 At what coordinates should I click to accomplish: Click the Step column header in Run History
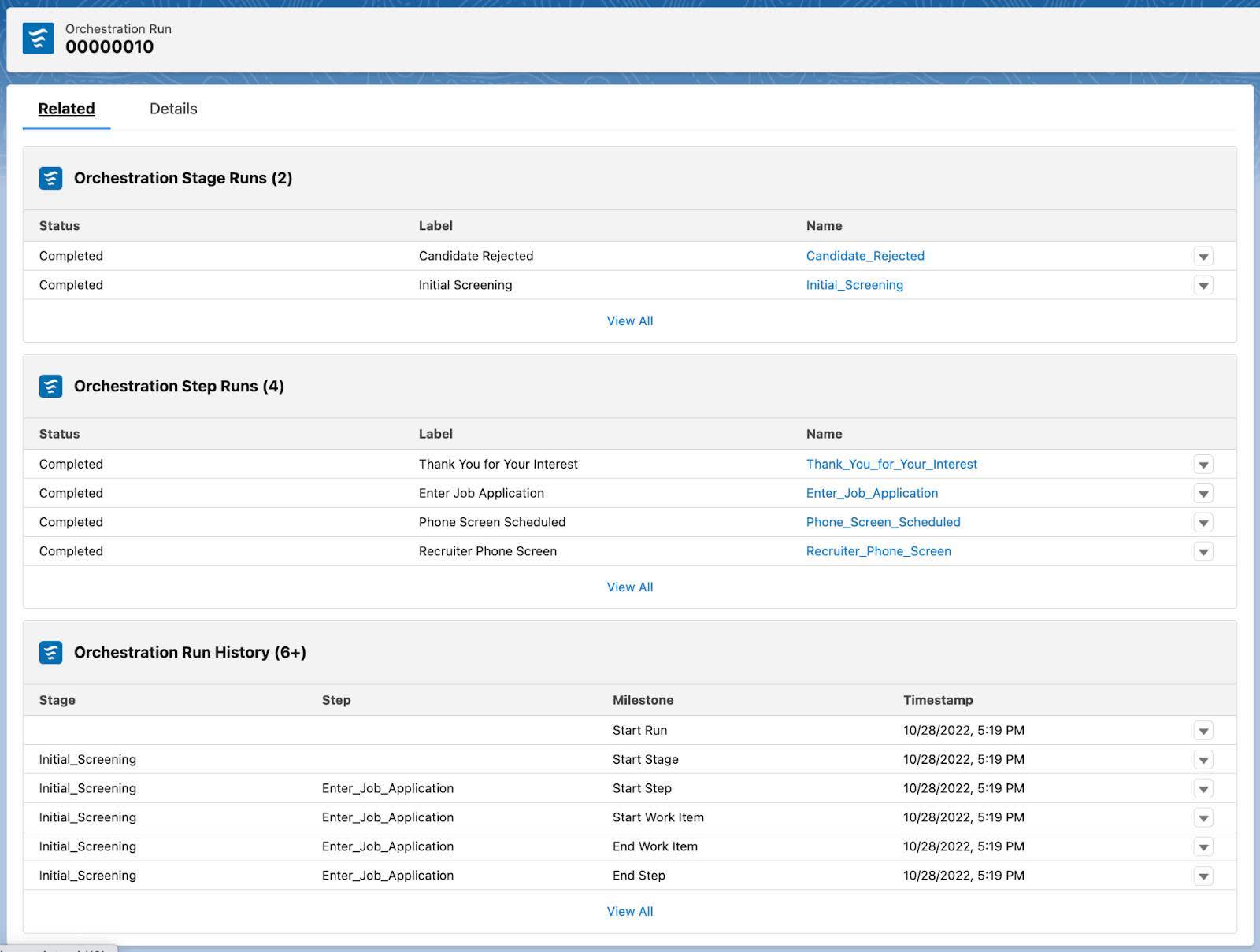click(x=336, y=700)
